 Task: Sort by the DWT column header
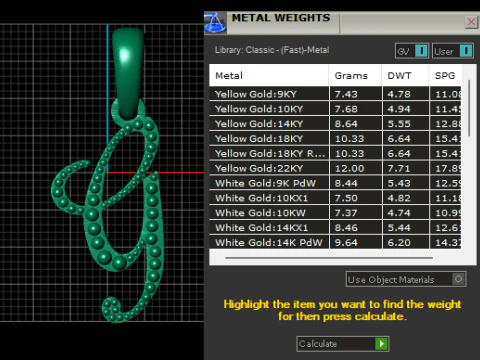point(405,76)
